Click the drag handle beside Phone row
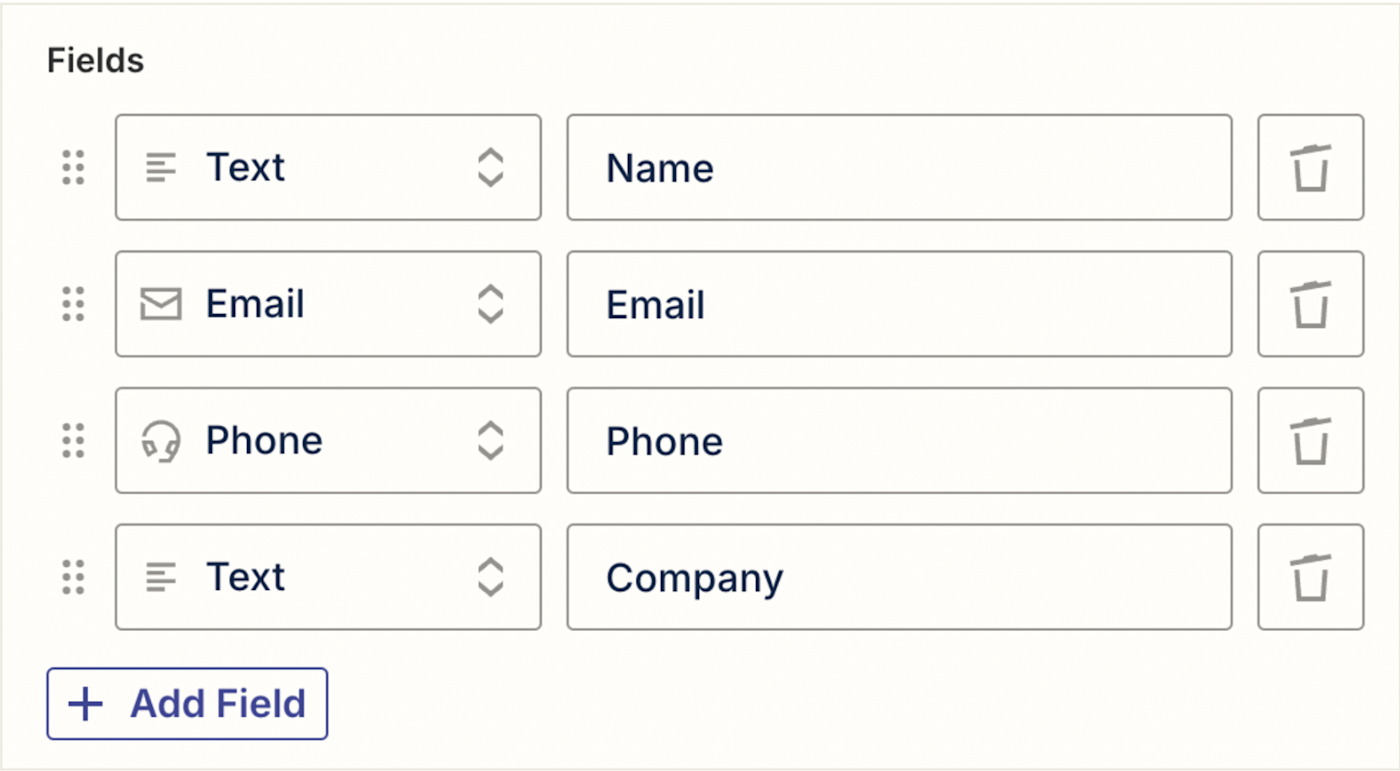1400x771 pixels. click(73, 441)
